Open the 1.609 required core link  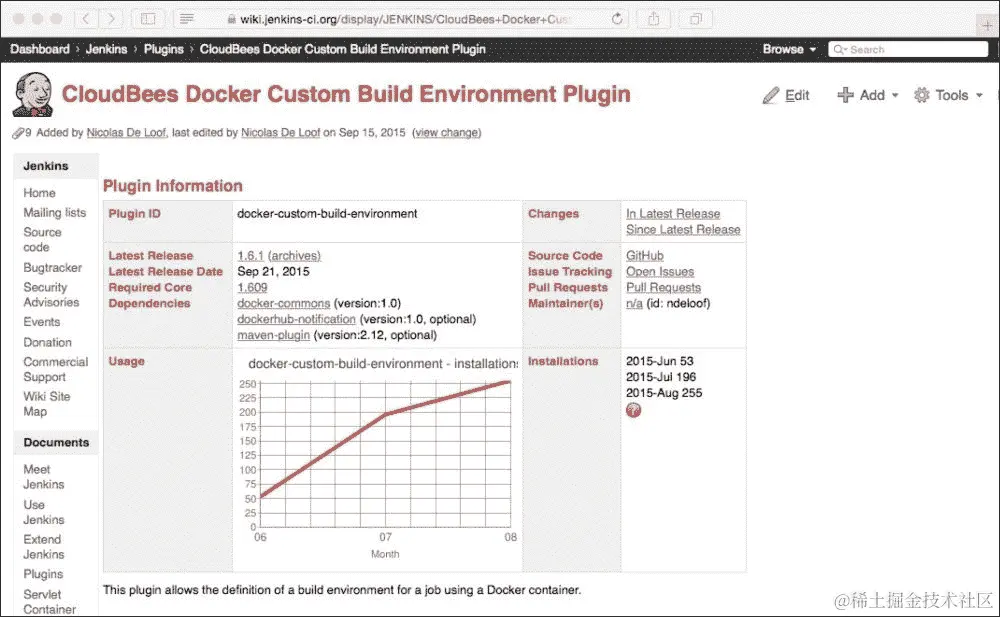(252, 287)
